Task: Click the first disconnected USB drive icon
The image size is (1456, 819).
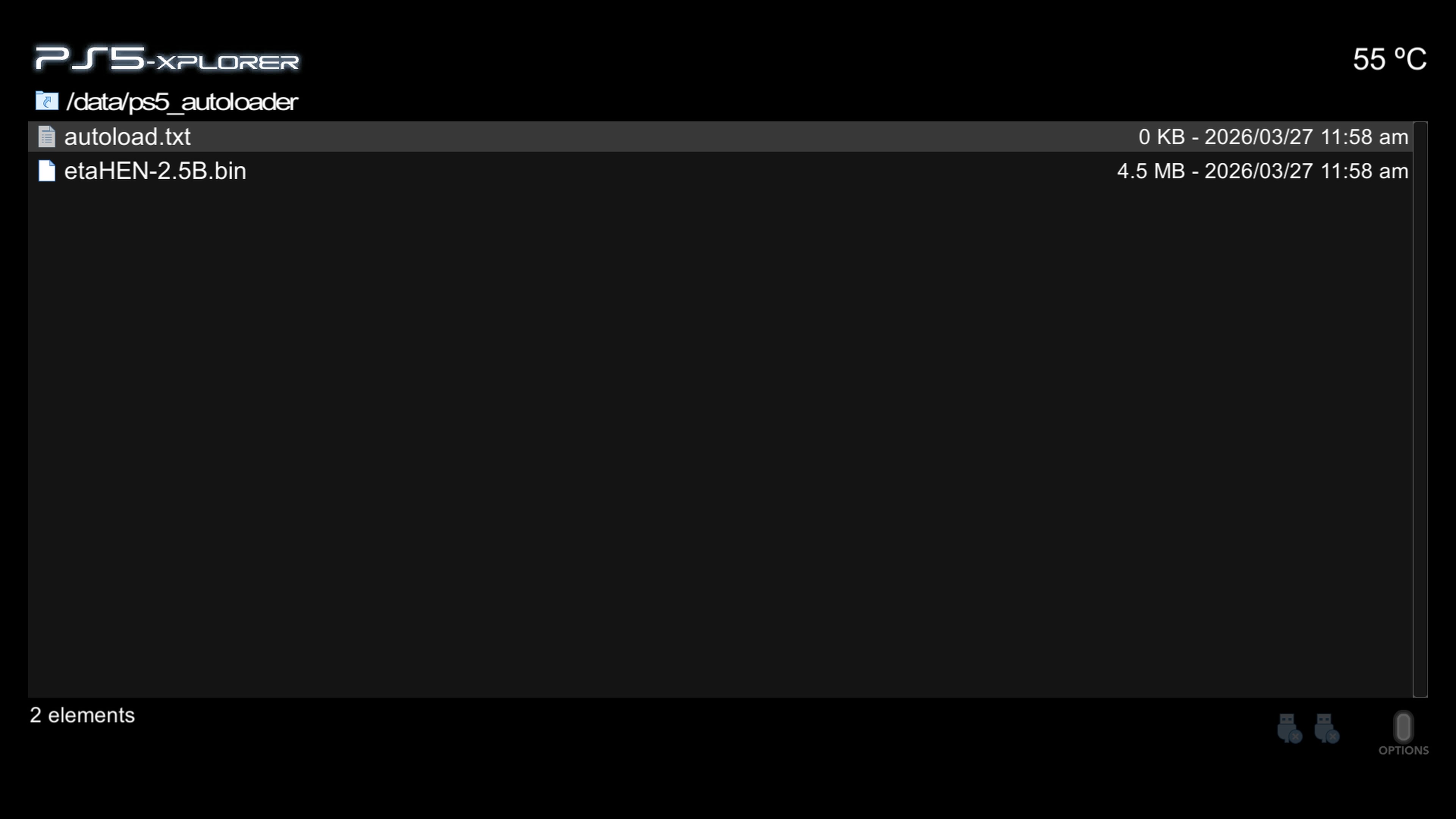Action: 1289,728
